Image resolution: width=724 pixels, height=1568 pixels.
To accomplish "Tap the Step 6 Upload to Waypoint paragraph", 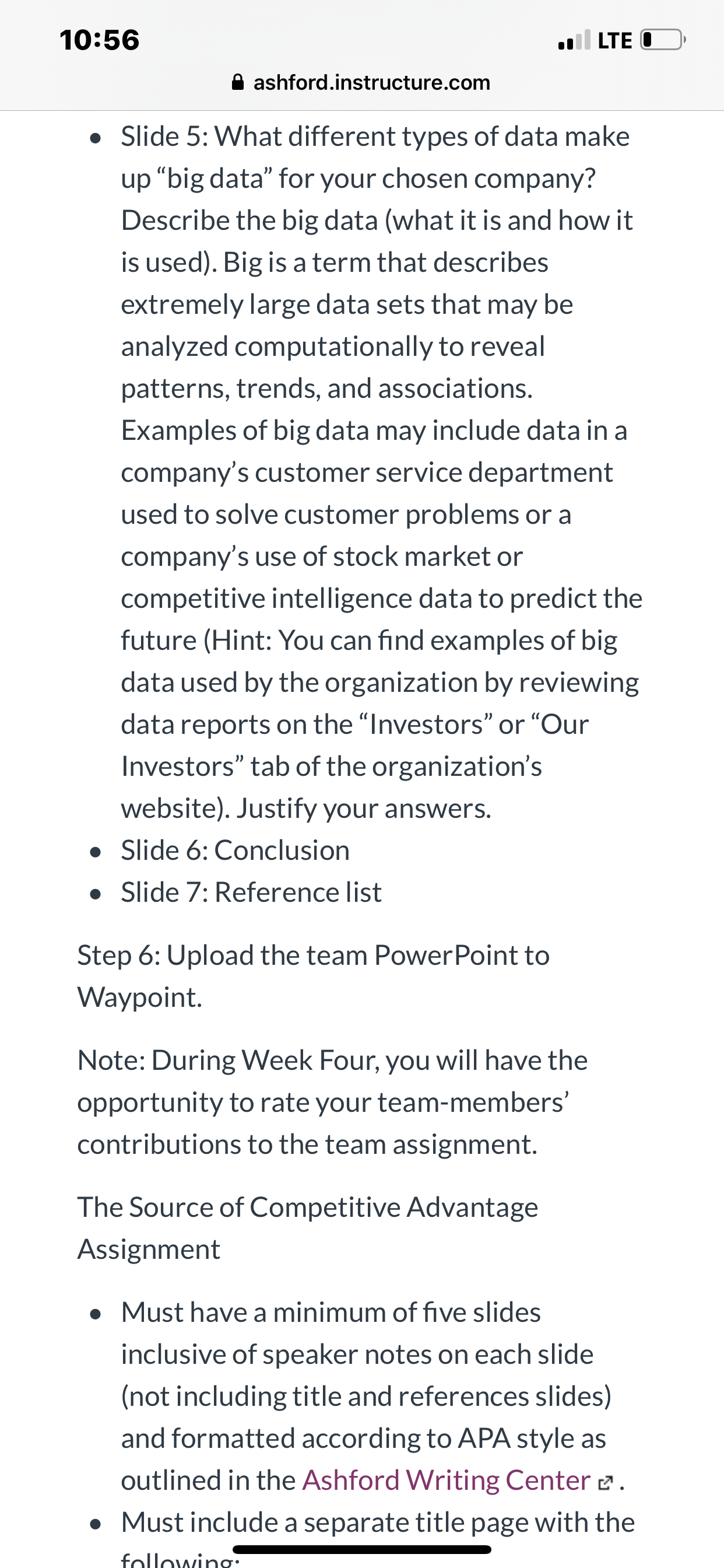I will 314,977.
